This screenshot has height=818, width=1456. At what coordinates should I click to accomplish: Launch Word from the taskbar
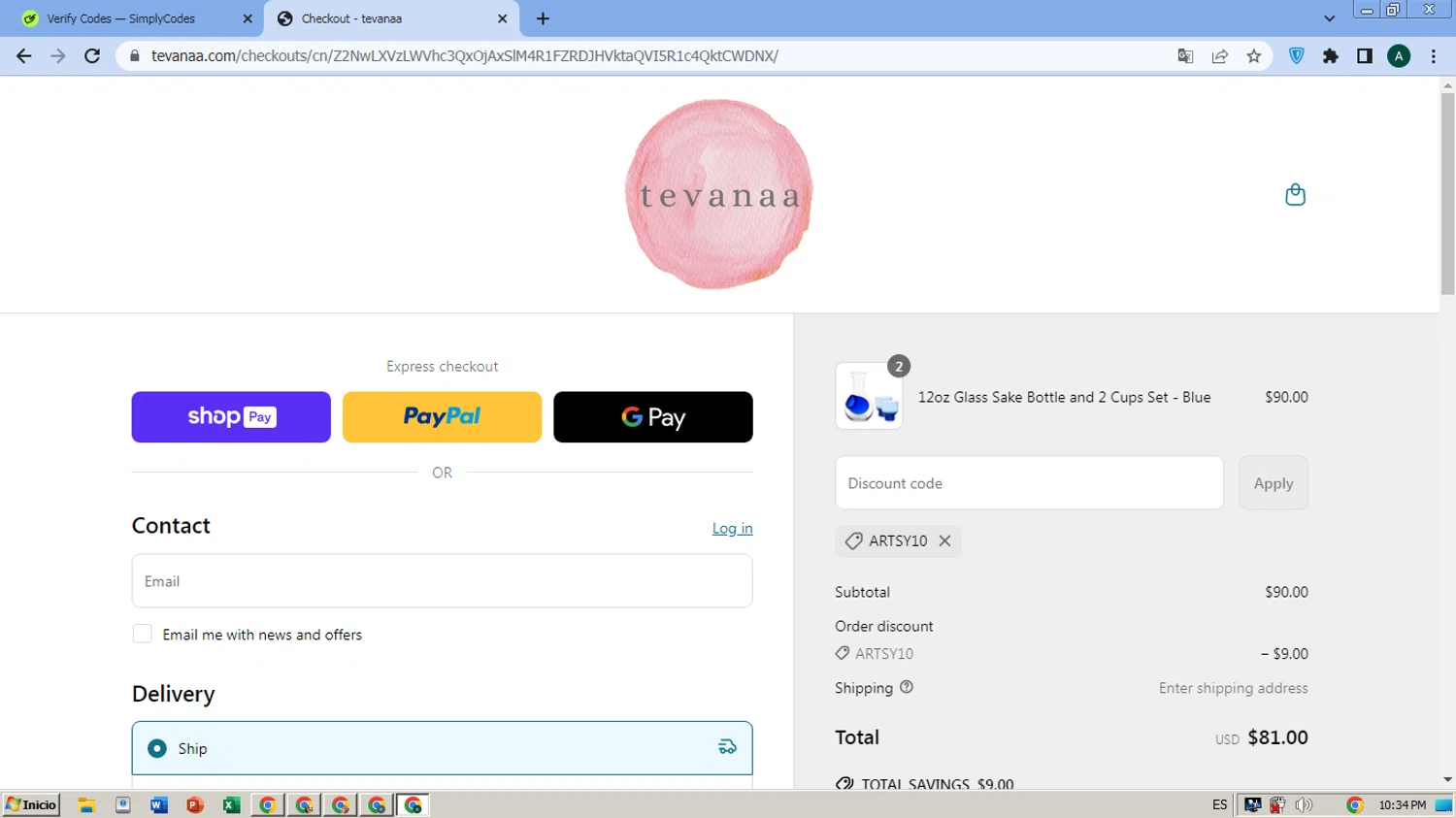click(159, 805)
